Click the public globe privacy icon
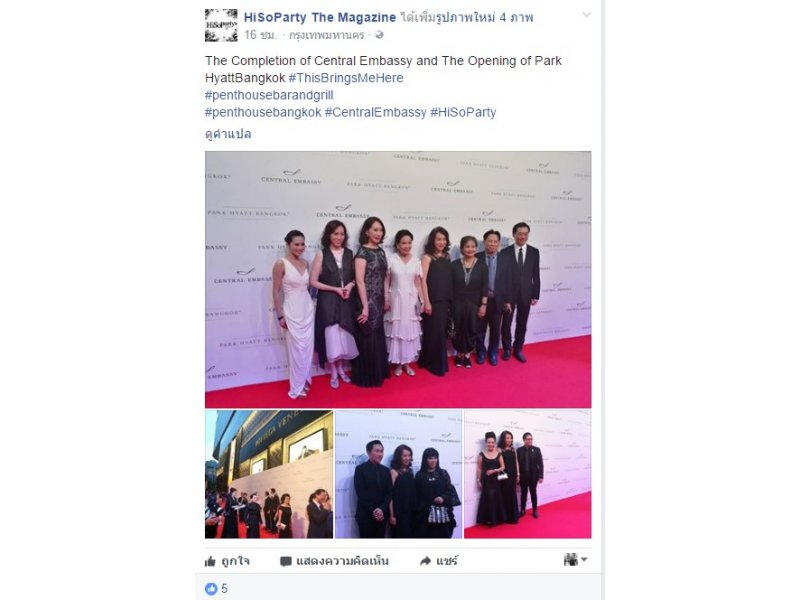The image size is (800, 600). [x=379, y=35]
